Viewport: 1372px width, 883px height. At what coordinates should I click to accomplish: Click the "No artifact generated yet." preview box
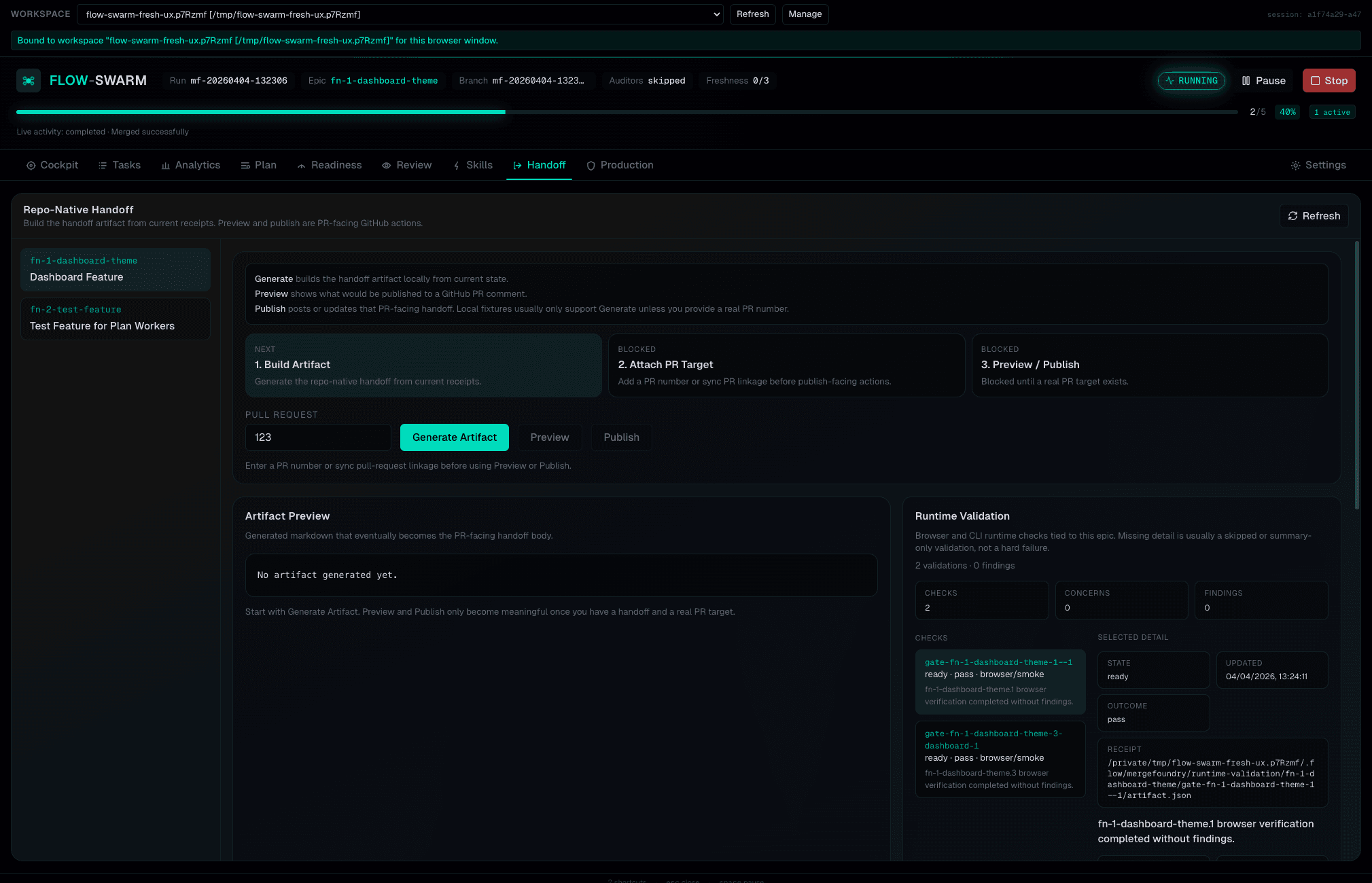[x=561, y=575]
